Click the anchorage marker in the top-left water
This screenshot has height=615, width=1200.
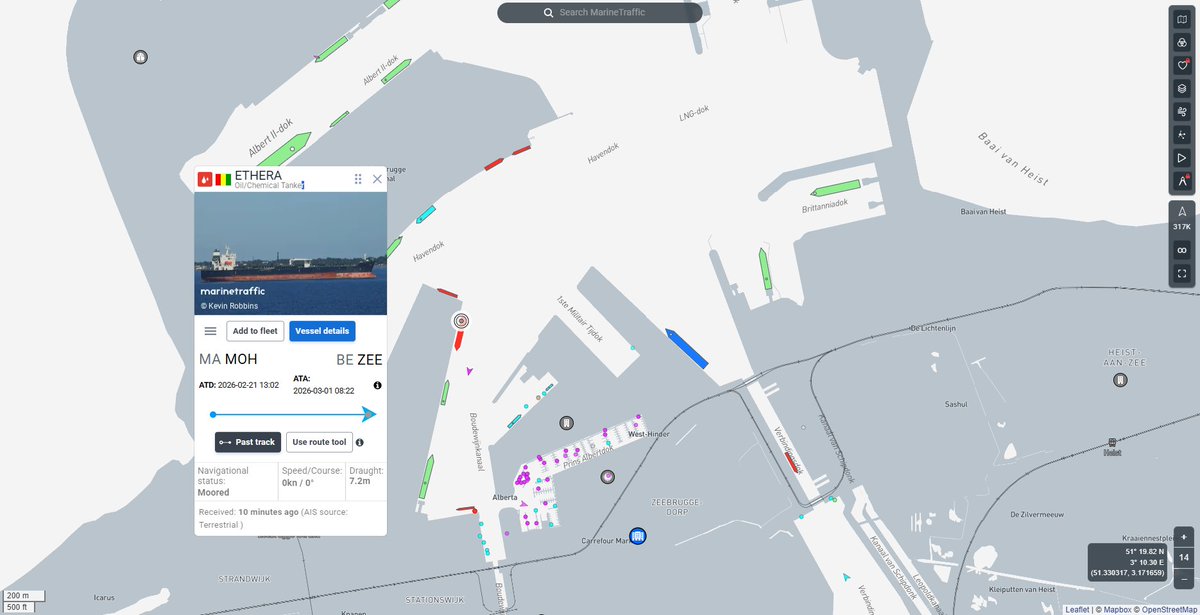click(140, 57)
